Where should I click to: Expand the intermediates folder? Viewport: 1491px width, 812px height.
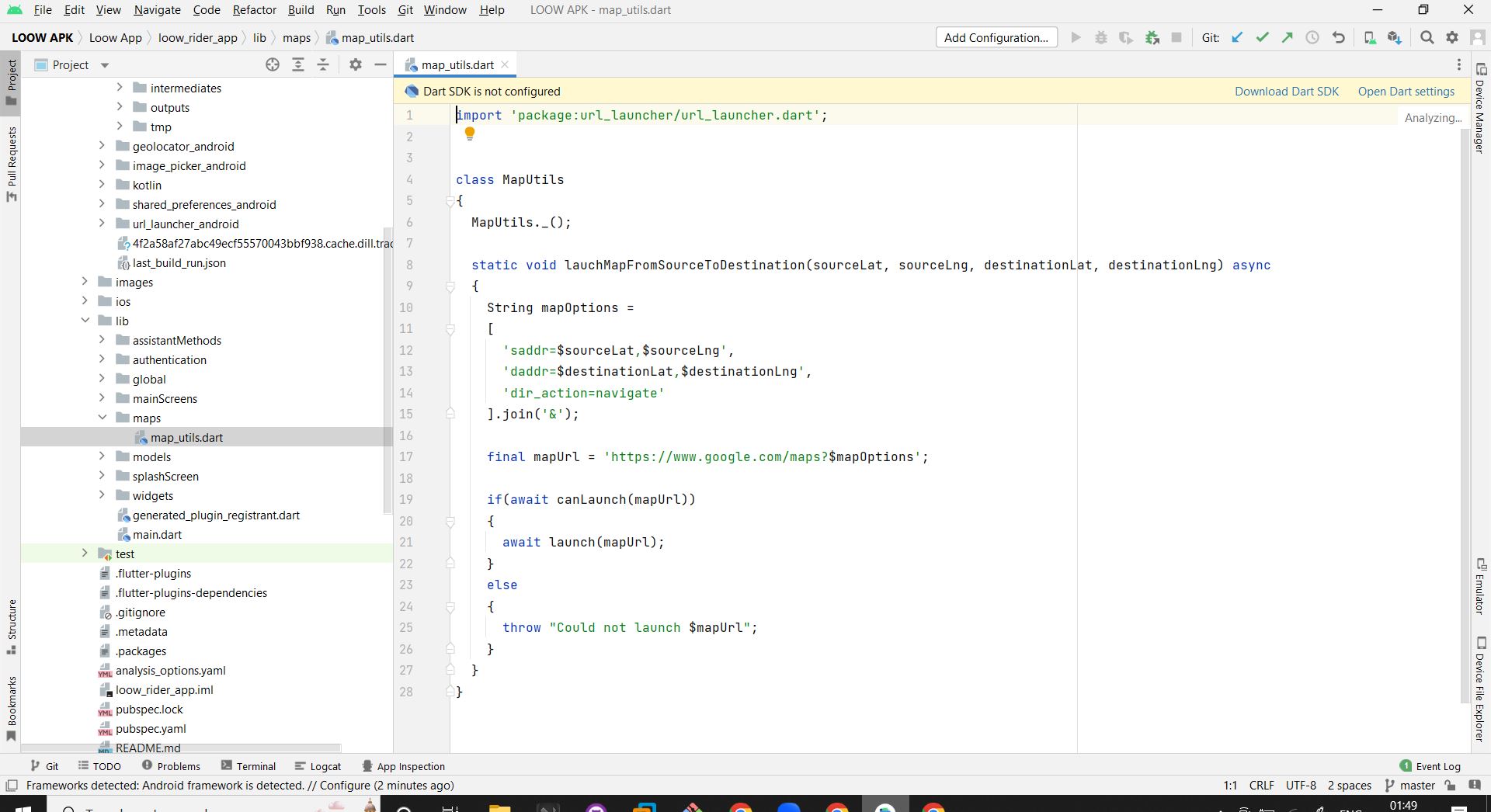120,88
